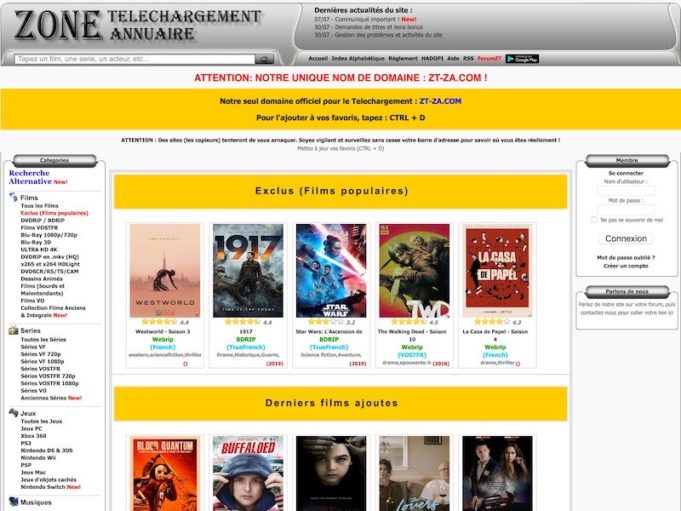Click "Mot de passe oublié ?" link
Image resolution: width=681 pixels, height=511 pixels.
[626, 257]
